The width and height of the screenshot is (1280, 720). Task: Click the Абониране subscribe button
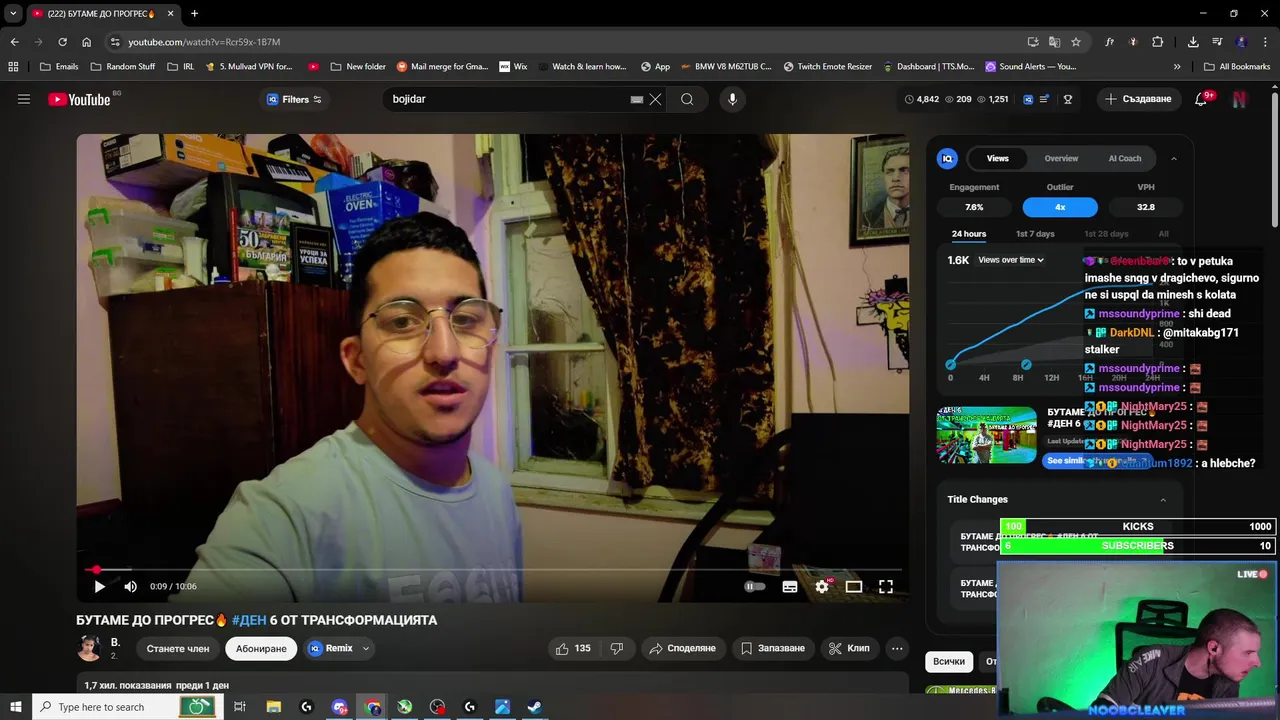pos(261,648)
